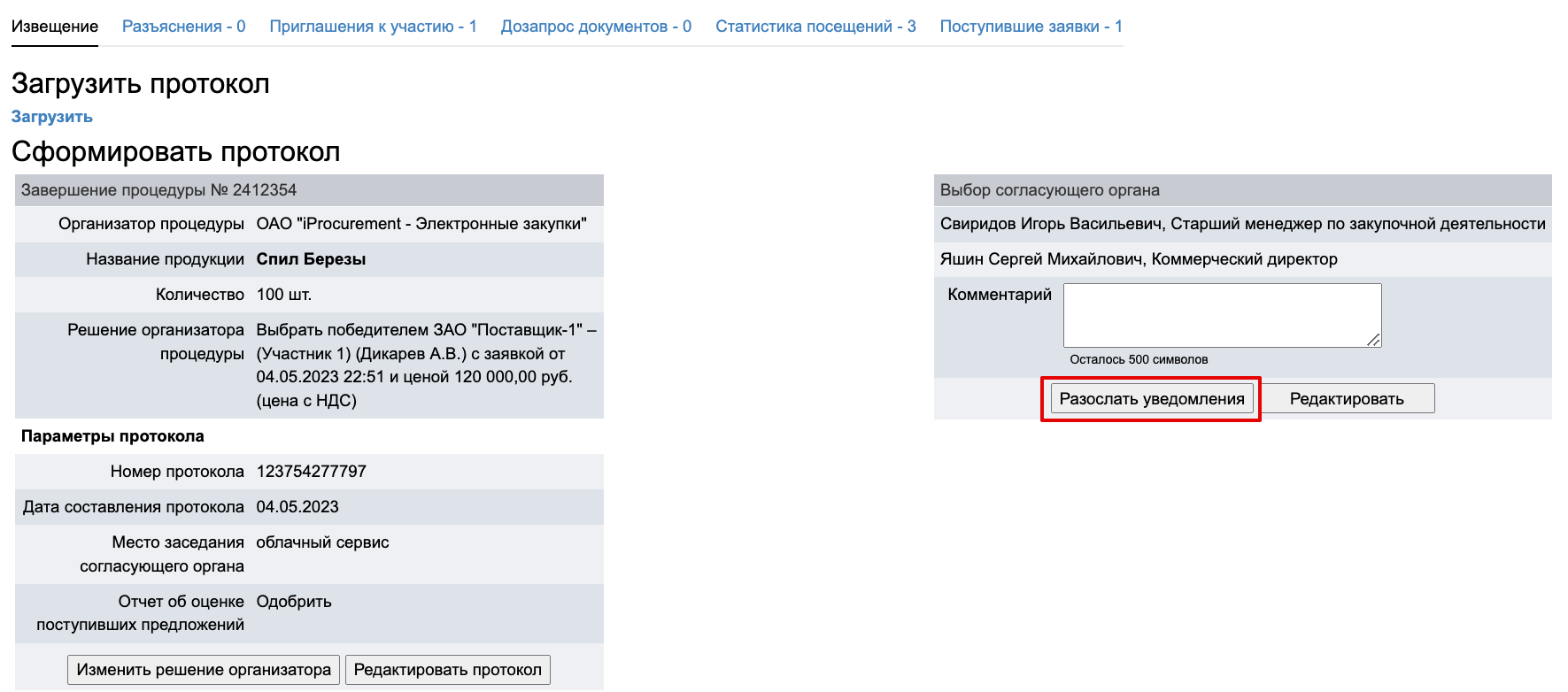
Task: Click Место заседания согласующего органа label
Action: click(x=162, y=554)
